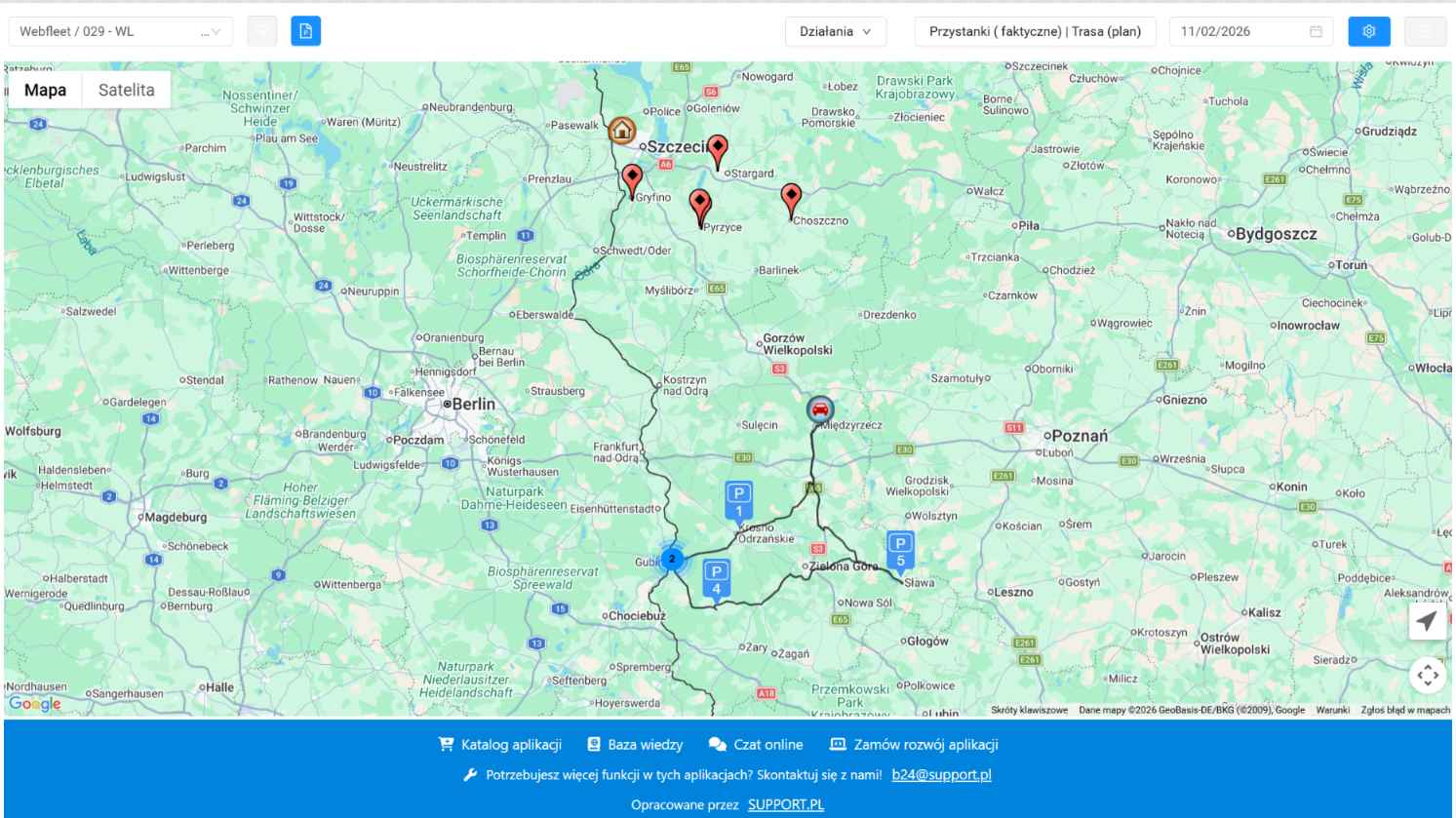Open the b24@support.pl email link
Screen dimensions: 1456x818
pos(941,774)
